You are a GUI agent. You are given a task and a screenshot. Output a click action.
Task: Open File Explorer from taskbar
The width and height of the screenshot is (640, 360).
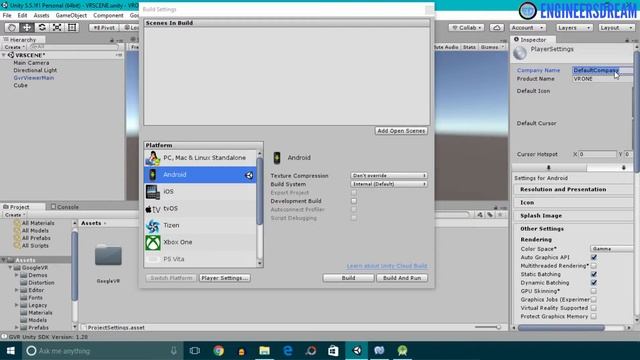264,351
